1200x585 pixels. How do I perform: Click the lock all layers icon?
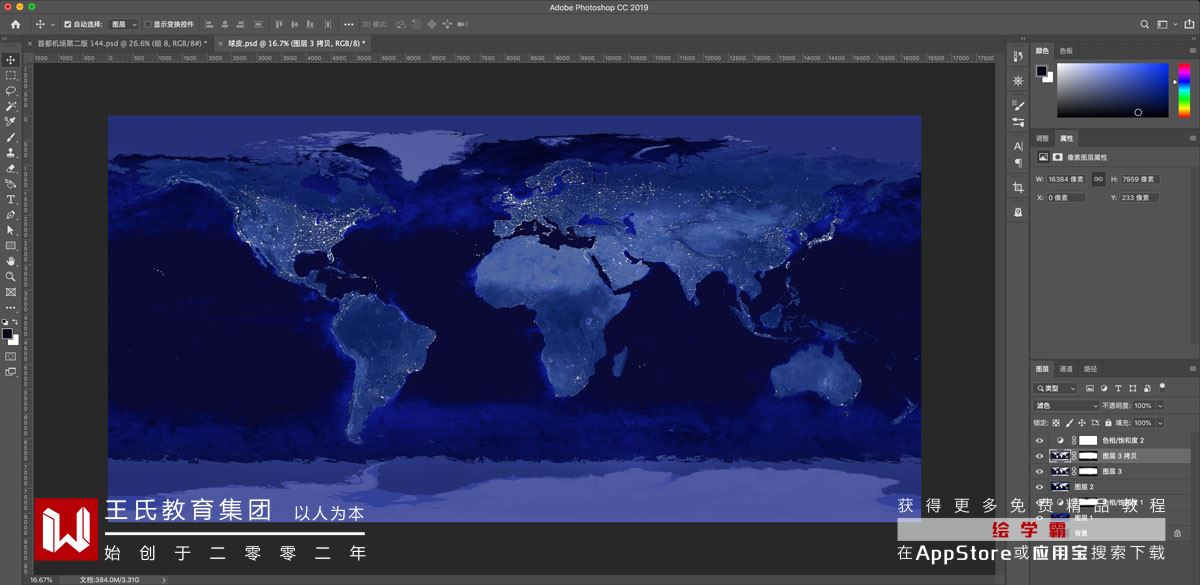[x=1106, y=423]
